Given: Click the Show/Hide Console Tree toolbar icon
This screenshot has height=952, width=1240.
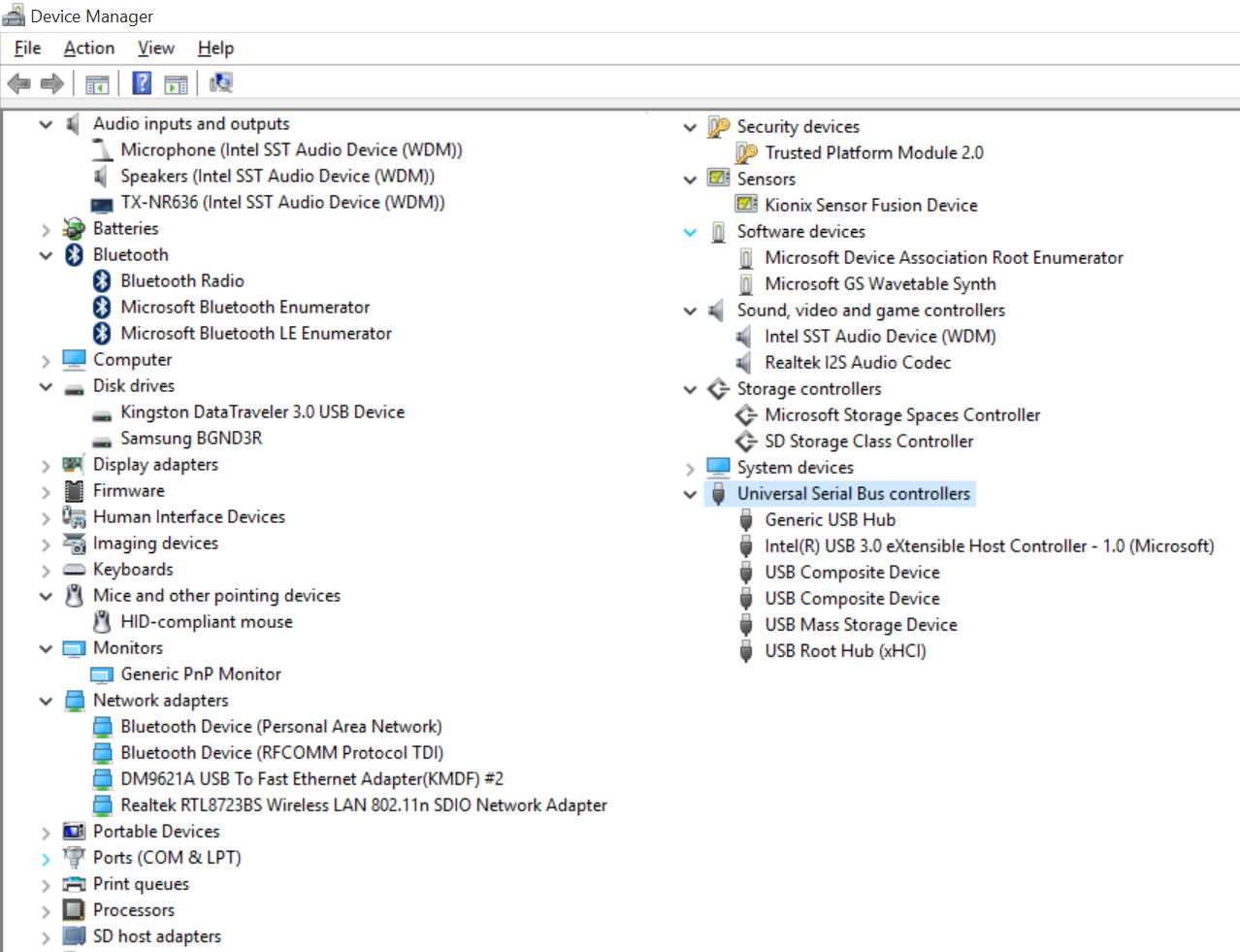Looking at the screenshot, I should point(97,84).
